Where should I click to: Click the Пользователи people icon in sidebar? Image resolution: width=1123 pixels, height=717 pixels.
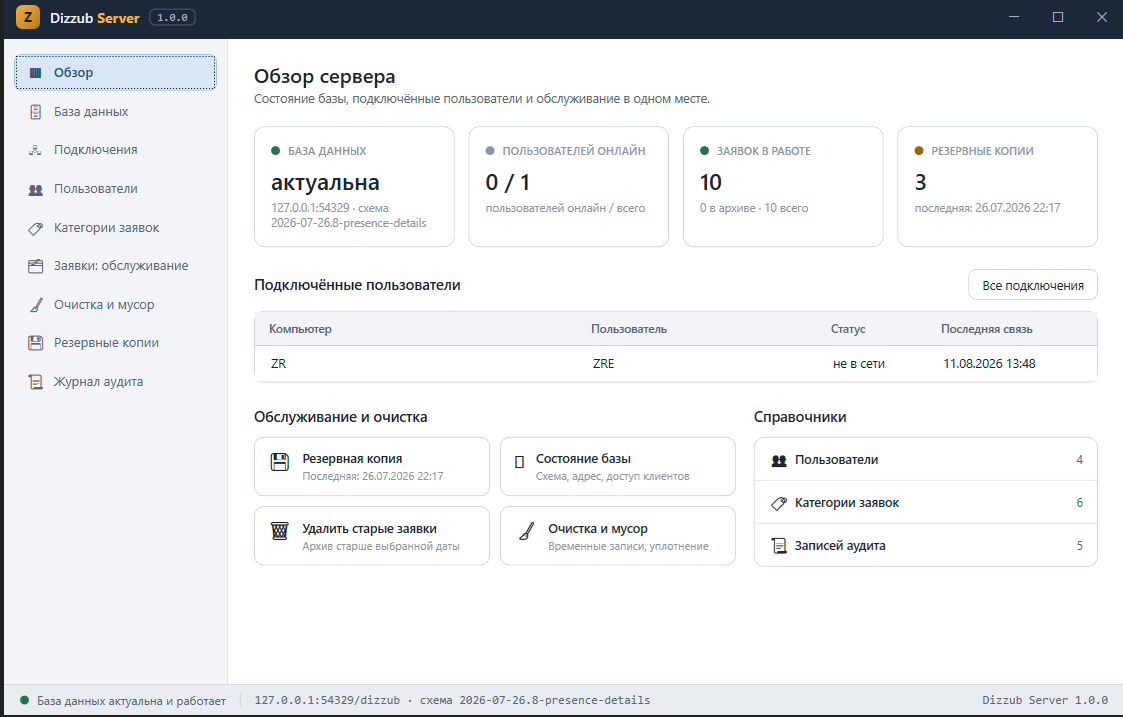point(35,189)
